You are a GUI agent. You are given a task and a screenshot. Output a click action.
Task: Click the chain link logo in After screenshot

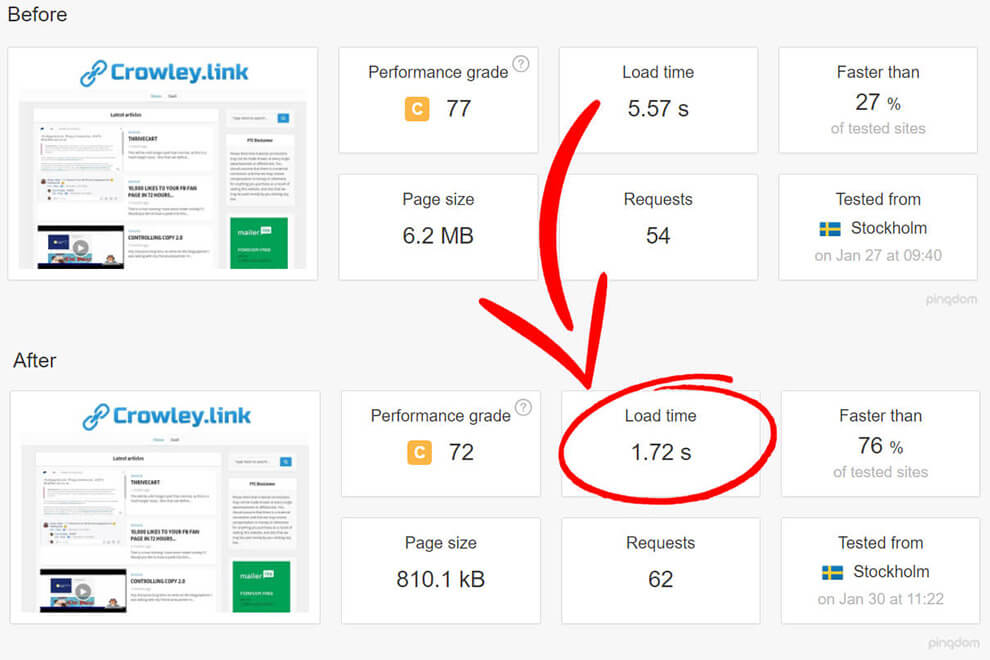96,416
